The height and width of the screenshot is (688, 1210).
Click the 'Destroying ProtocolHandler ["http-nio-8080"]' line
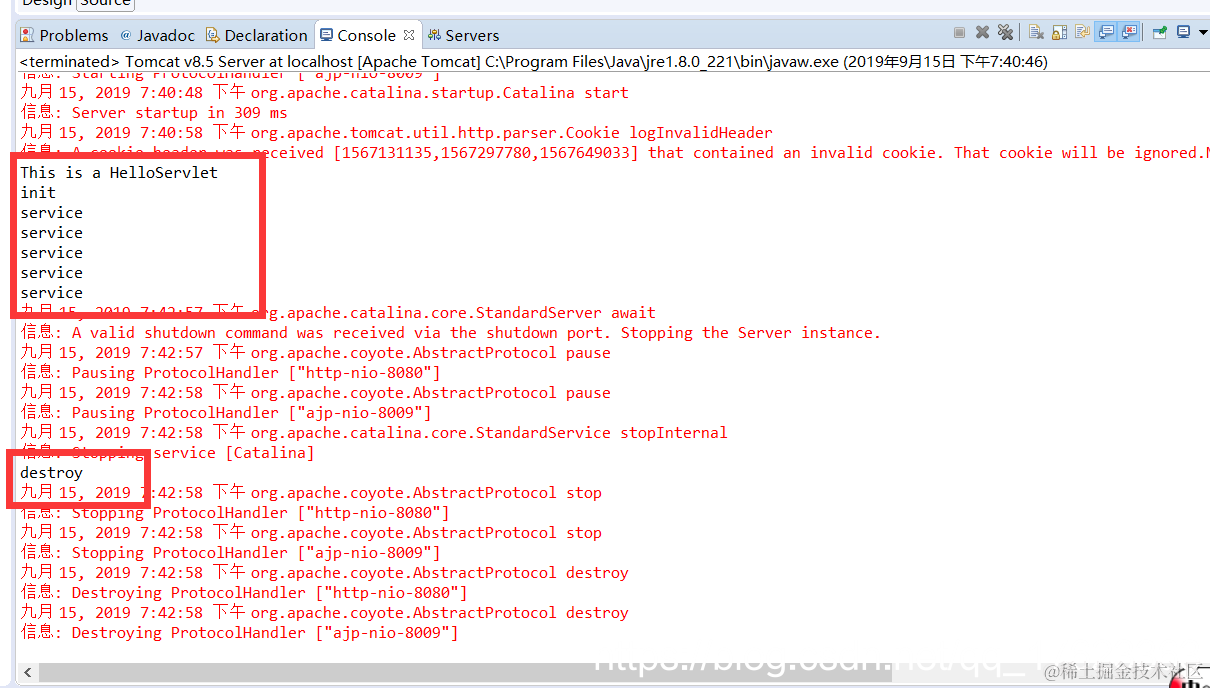(244, 592)
